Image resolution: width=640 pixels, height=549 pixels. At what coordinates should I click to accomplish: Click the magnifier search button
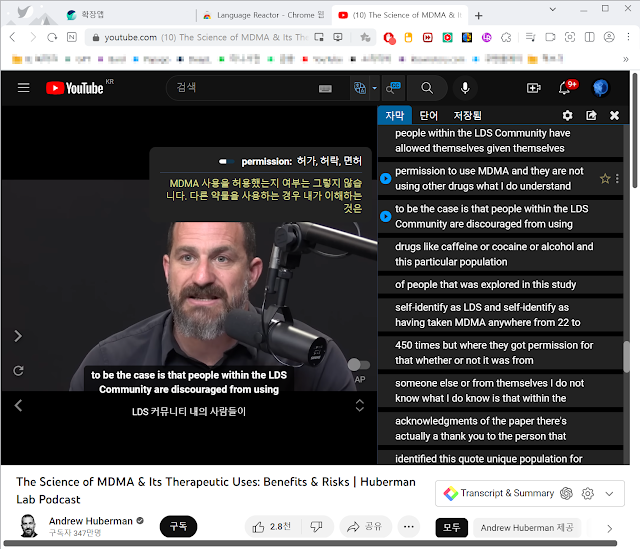(x=427, y=88)
